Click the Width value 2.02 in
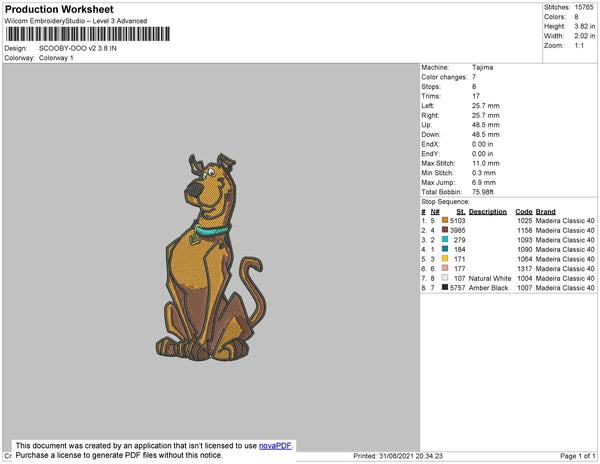 (x=585, y=36)
